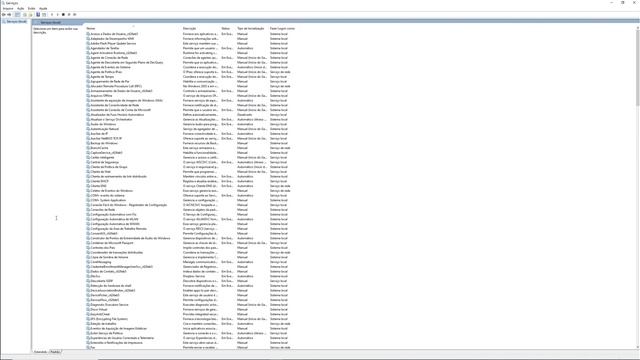The height and width of the screenshot is (360, 640).
Task: Switch to the Padrão tab
Action: [55, 352]
